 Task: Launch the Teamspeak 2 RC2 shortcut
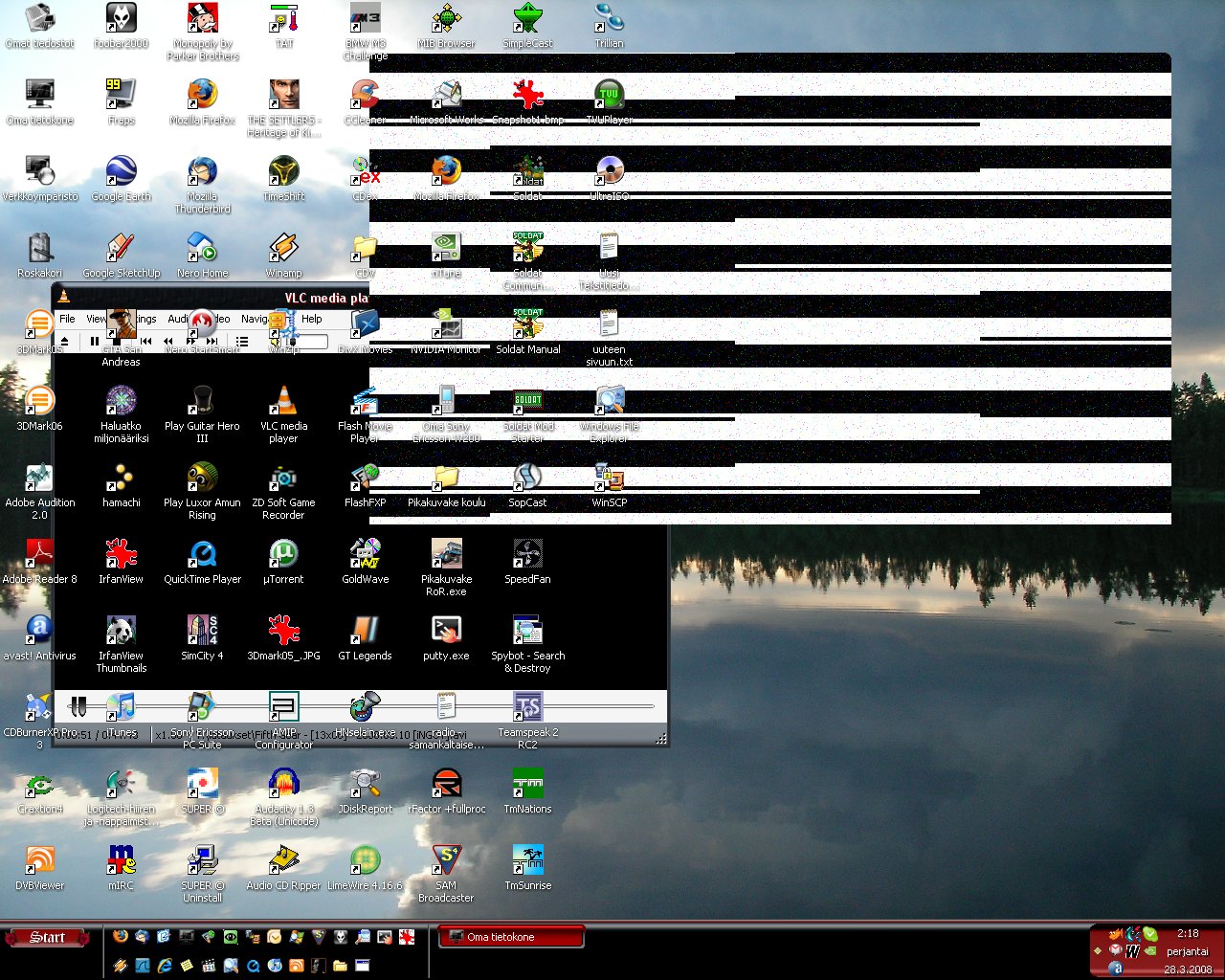tap(527, 709)
